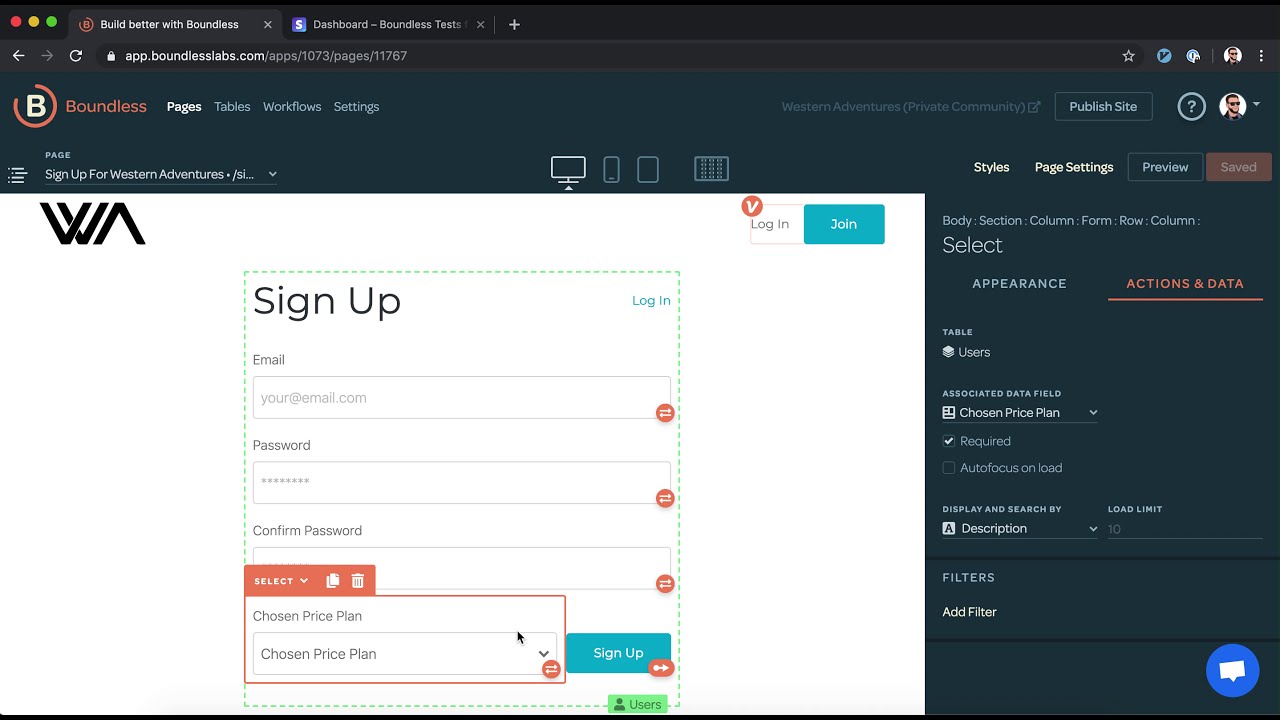Click the orange V badge near Log In
Image resolution: width=1280 pixels, height=720 pixels.
click(x=752, y=206)
